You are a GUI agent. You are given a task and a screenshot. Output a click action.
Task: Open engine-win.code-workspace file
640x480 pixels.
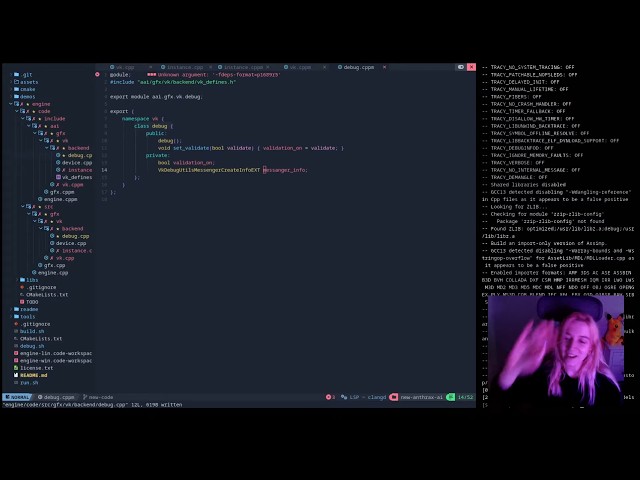[x=53, y=361]
